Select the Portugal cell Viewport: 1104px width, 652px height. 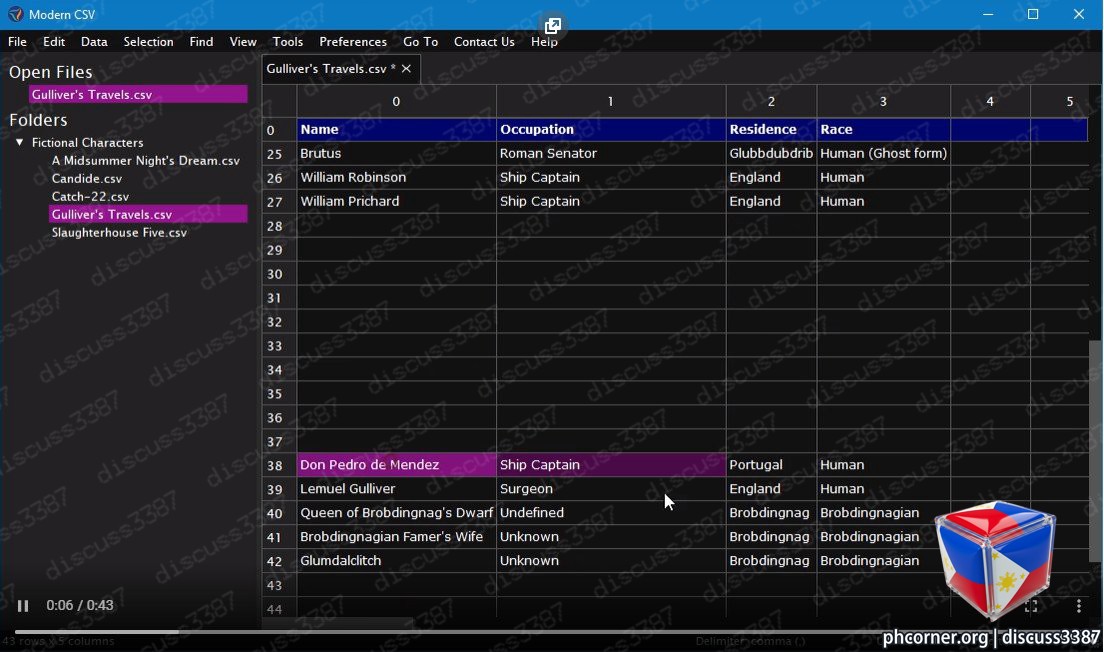pyautogui.click(x=772, y=465)
